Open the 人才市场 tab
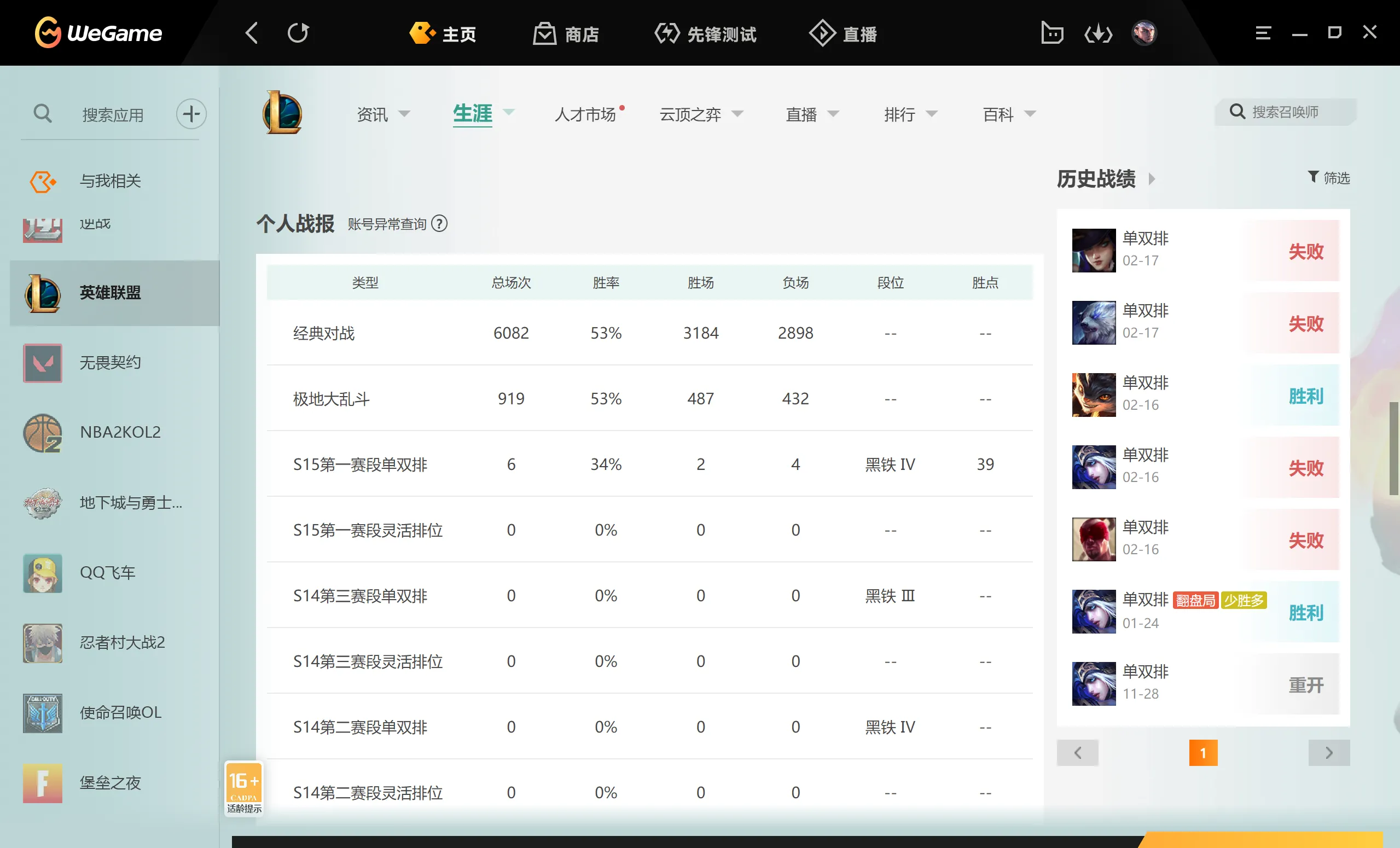Image resolution: width=1400 pixels, height=848 pixels. (x=586, y=114)
